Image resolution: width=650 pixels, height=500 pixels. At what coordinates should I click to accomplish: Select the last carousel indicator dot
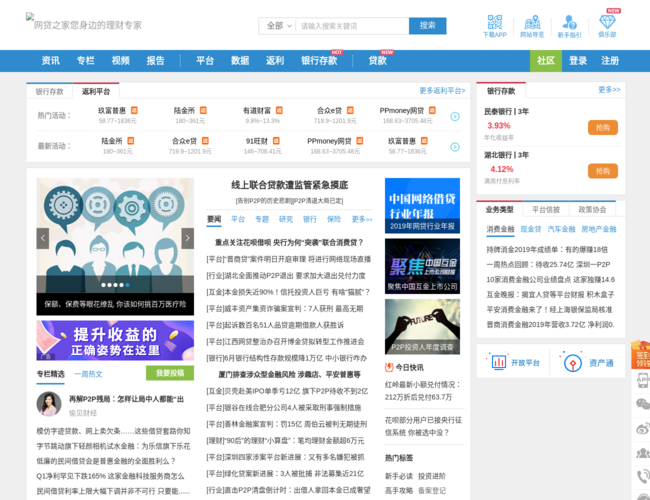click(128, 285)
